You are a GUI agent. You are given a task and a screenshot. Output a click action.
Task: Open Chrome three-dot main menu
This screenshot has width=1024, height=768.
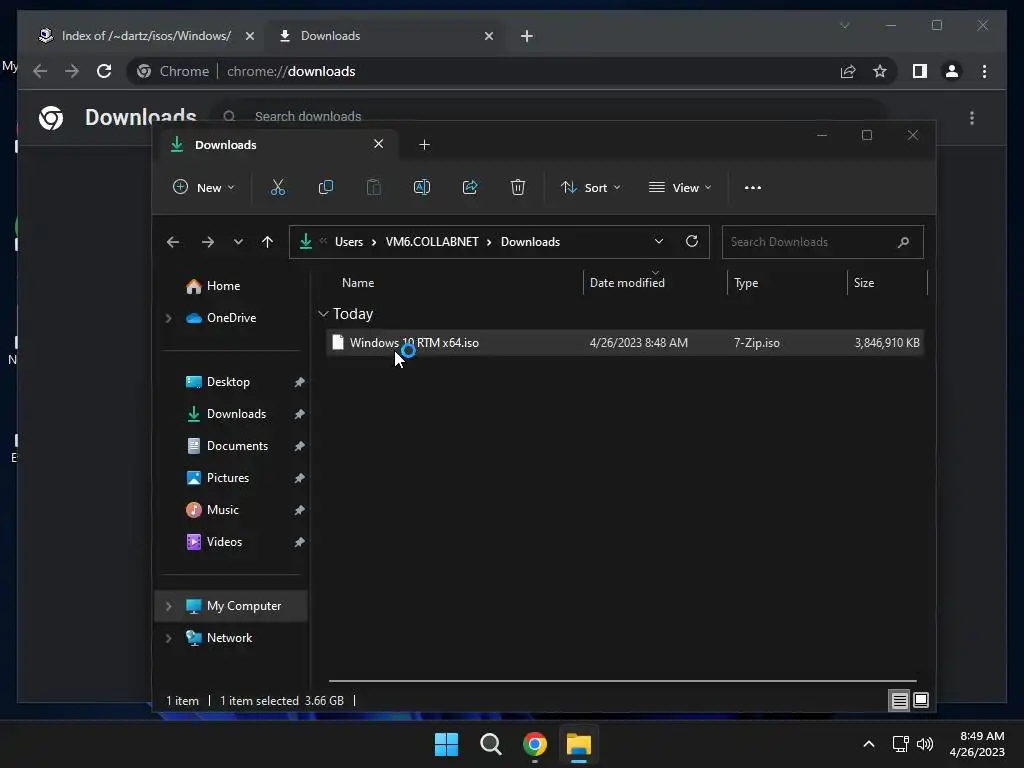tap(984, 71)
